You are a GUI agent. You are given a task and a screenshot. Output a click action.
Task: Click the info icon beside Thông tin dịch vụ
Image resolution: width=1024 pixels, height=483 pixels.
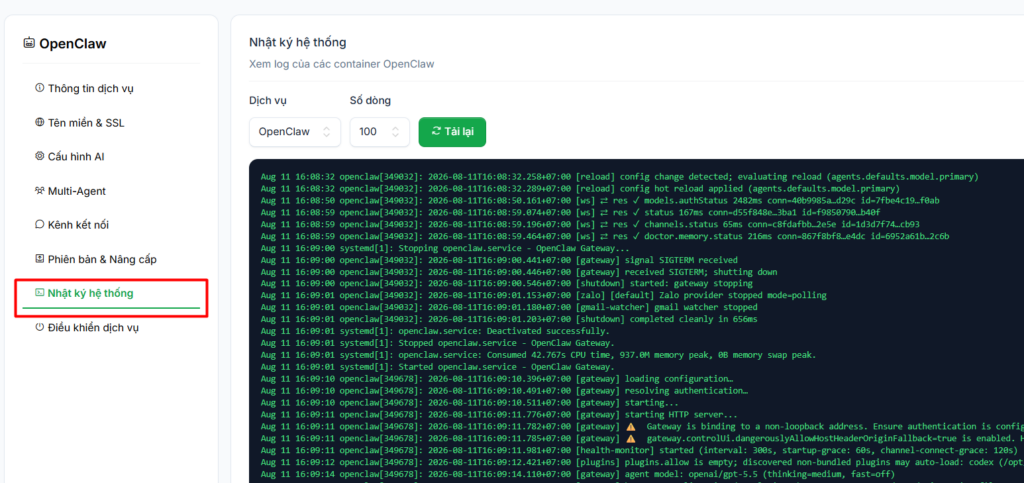[39, 88]
